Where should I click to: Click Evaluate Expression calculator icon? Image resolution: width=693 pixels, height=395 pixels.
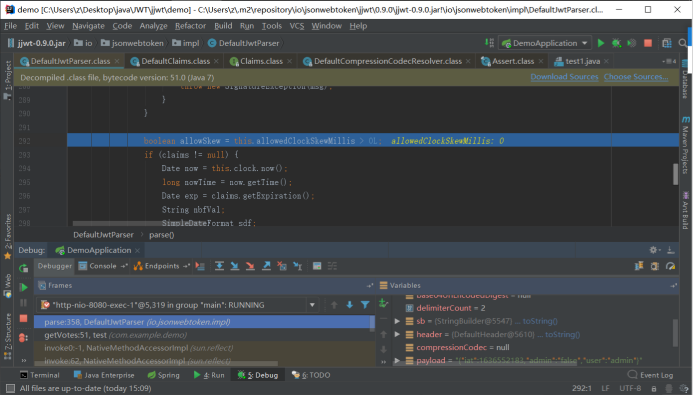(317, 266)
